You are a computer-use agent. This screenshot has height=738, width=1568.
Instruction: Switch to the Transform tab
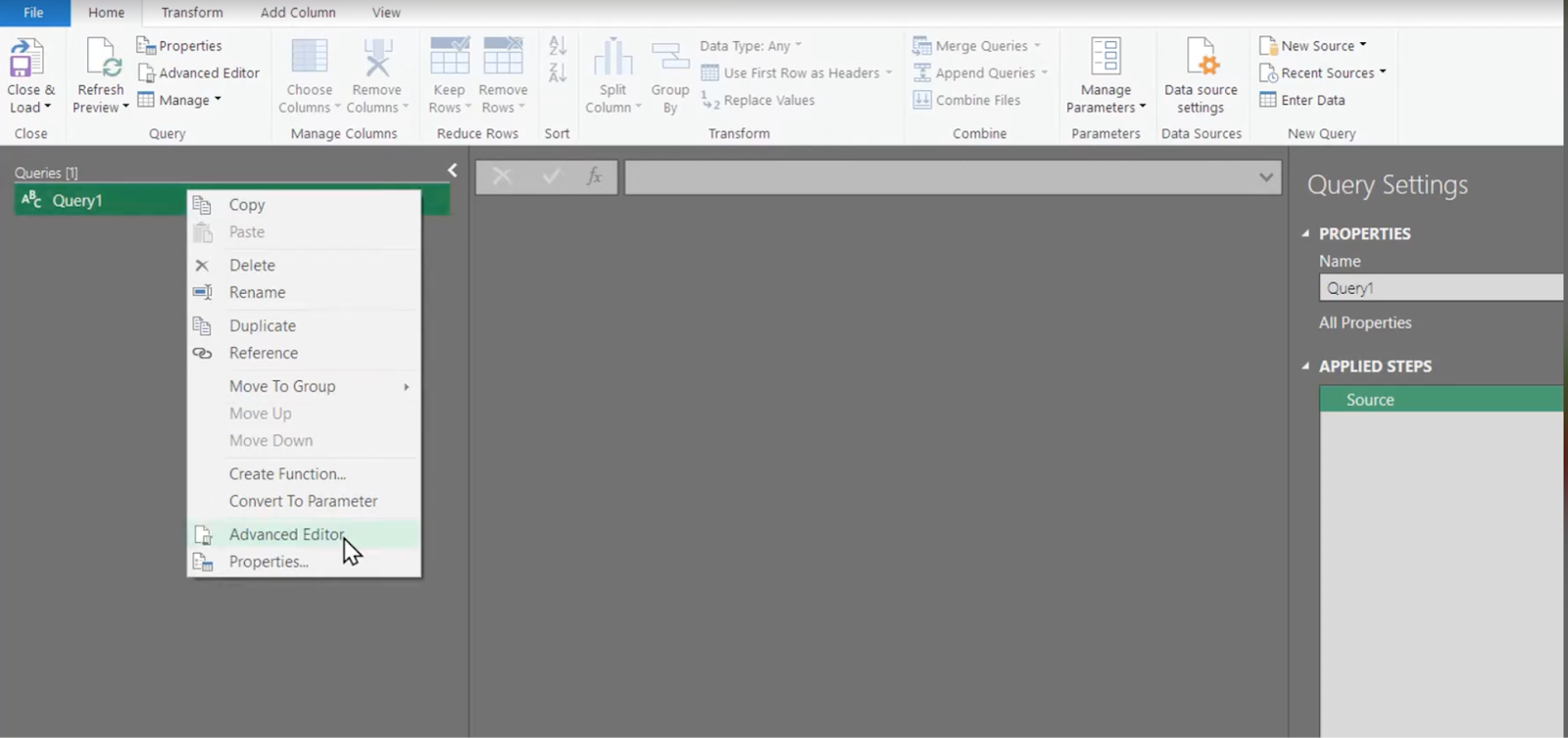pyautogui.click(x=192, y=13)
